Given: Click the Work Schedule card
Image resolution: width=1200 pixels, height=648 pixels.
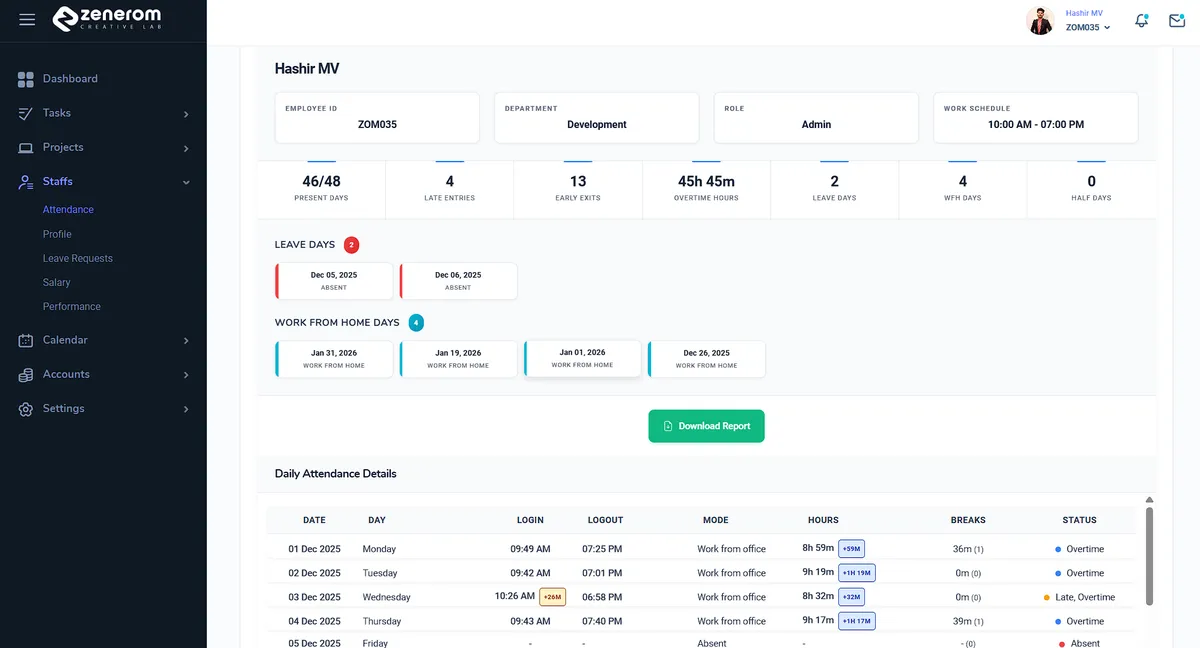Looking at the screenshot, I should (x=1035, y=118).
